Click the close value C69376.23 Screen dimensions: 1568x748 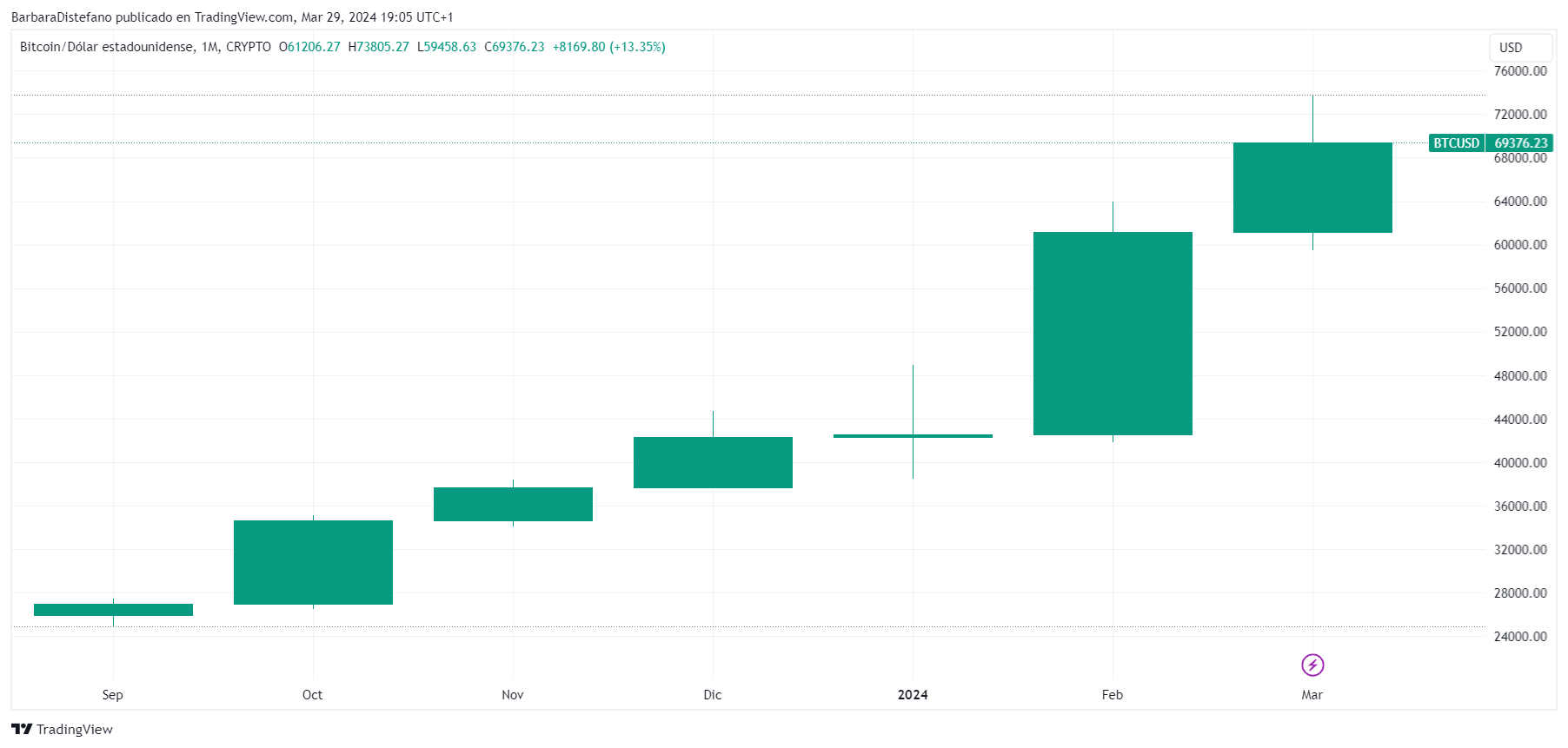point(514,47)
